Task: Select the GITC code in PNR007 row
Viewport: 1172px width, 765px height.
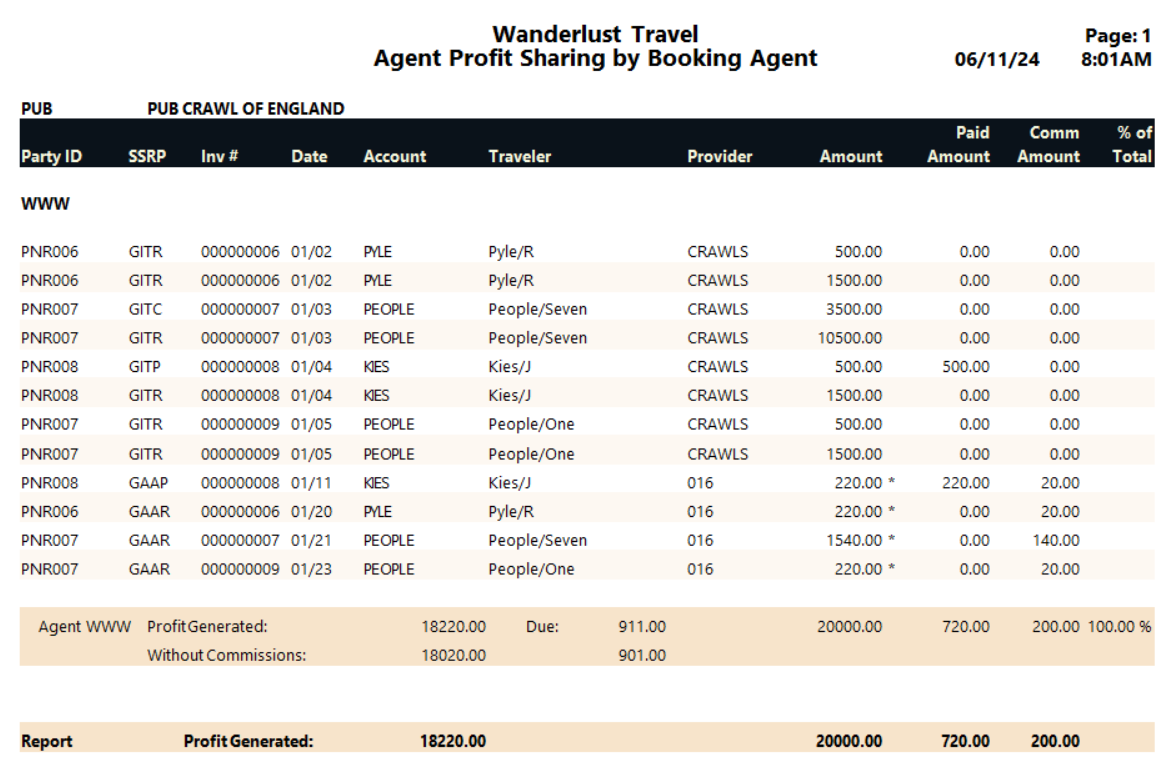Action: tap(145, 309)
